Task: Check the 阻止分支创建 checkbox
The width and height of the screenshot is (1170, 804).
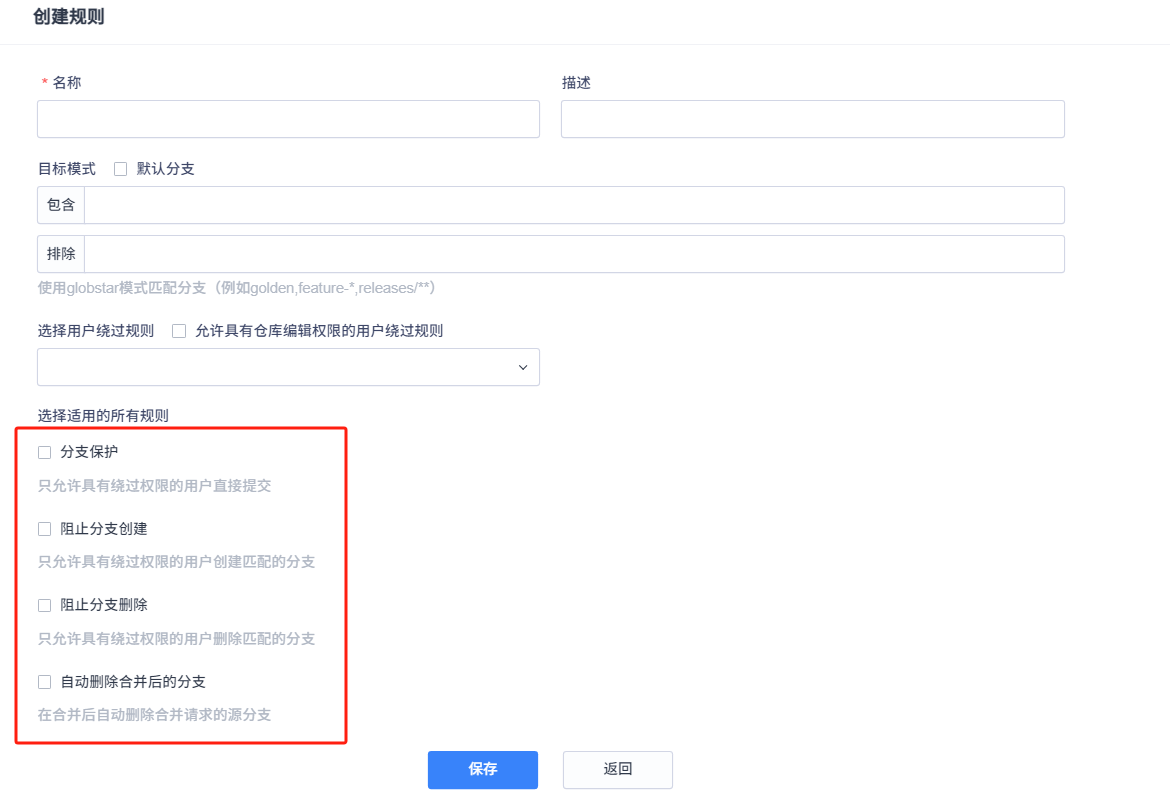Action: click(x=45, y=529)
